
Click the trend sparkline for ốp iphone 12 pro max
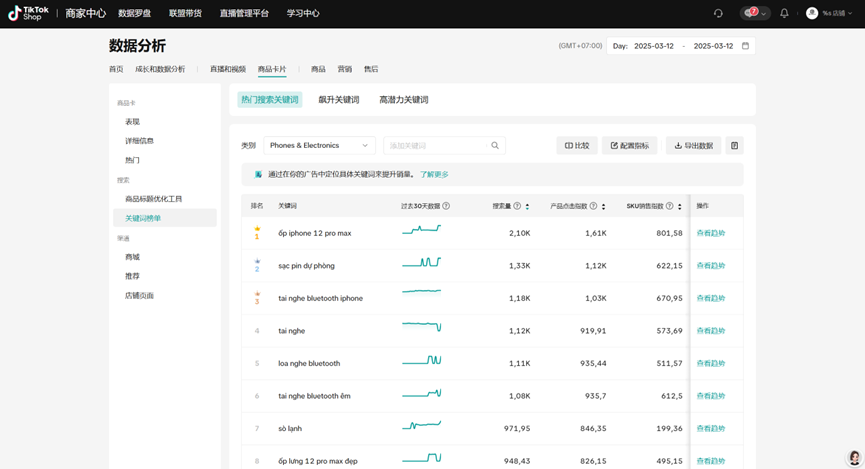[x=421, y=229]
